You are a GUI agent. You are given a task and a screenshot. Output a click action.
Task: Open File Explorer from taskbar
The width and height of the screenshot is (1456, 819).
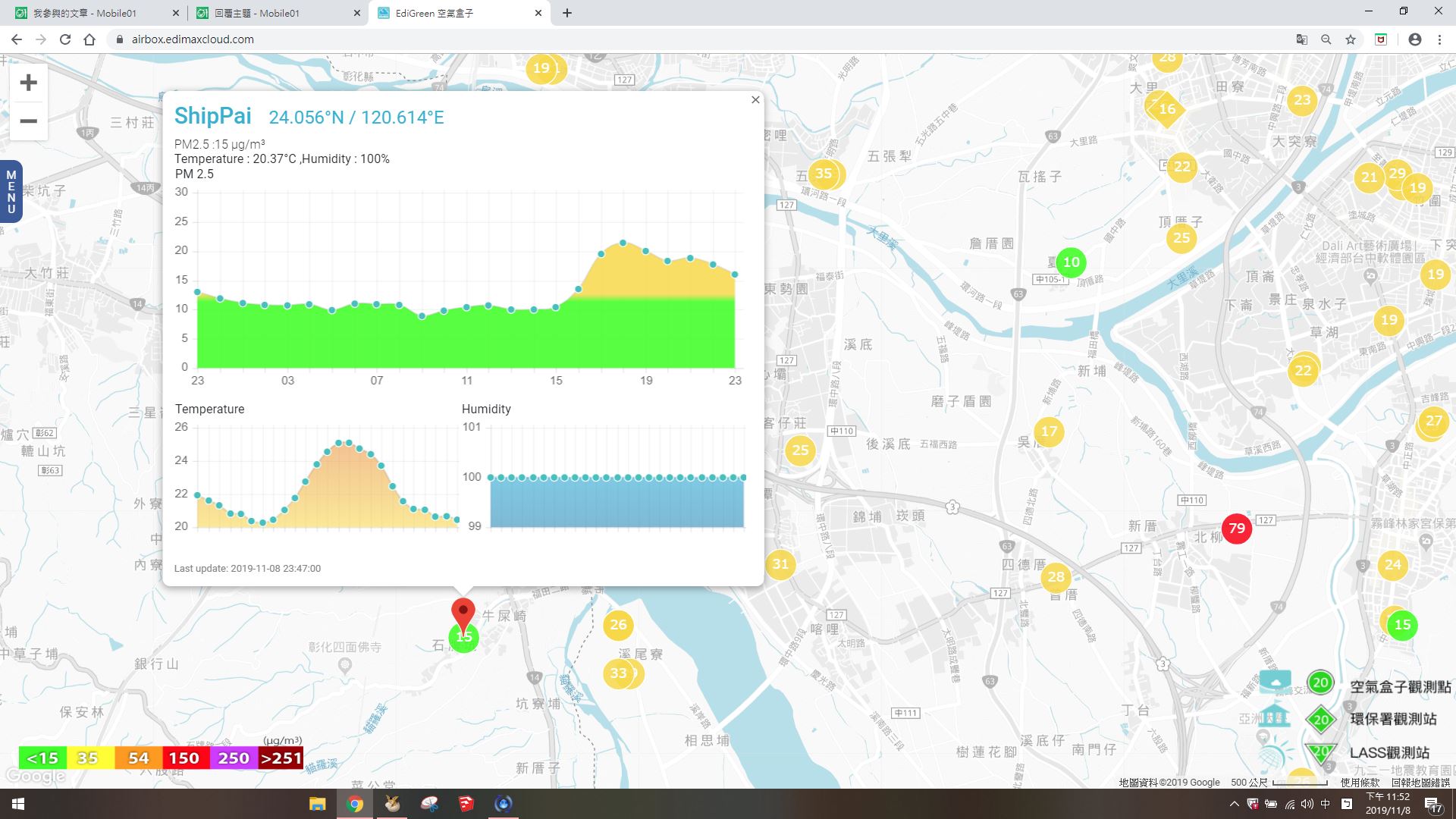[317, 804]
